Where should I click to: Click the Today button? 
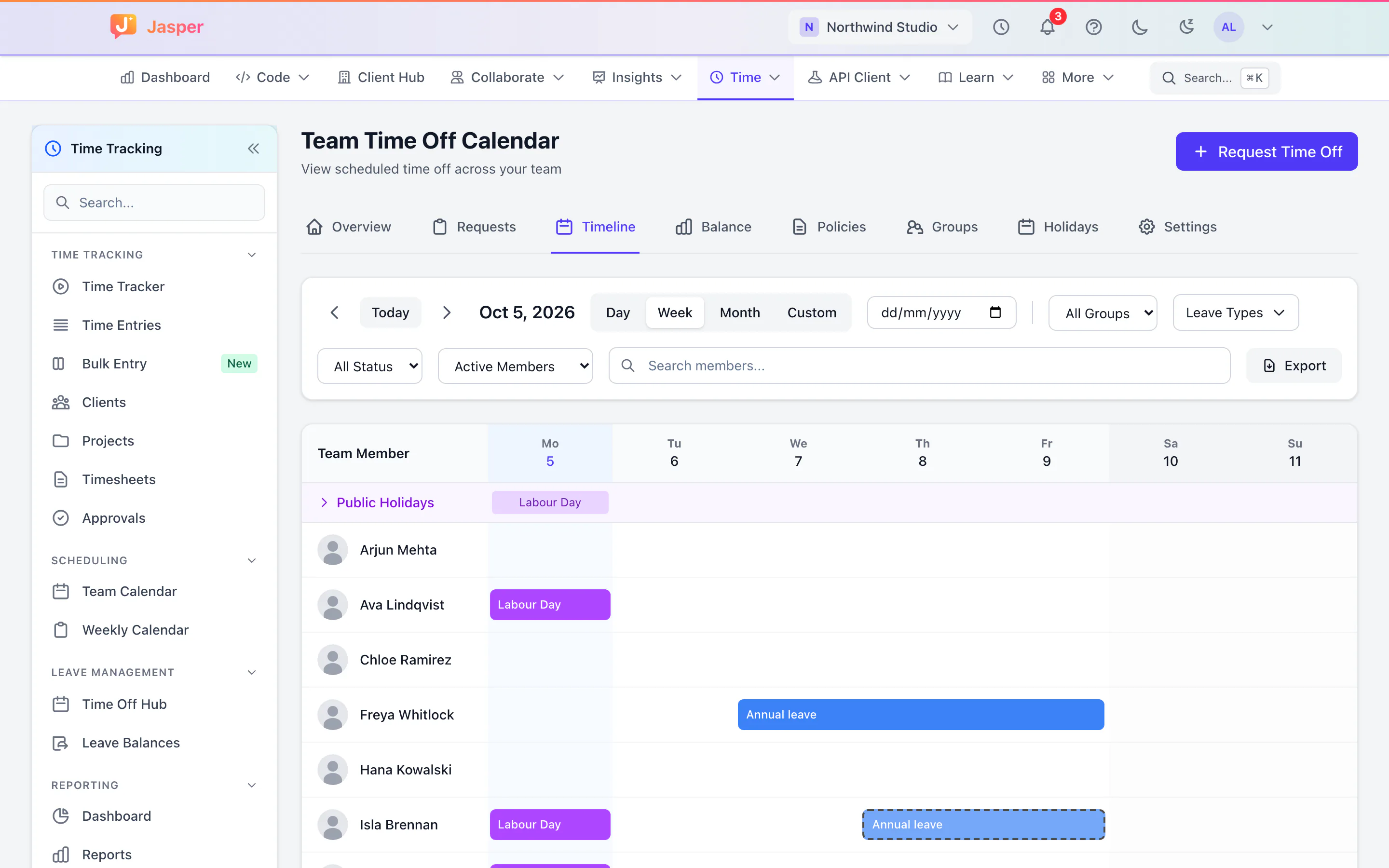click(390, 312)
